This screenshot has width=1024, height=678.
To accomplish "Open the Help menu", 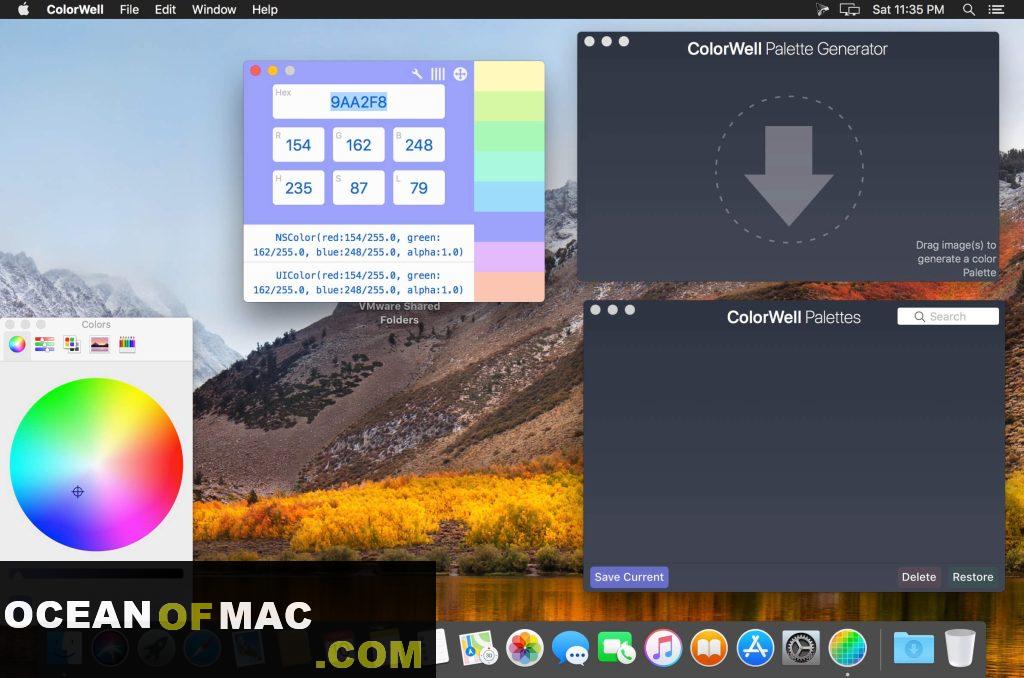I will click(264, 9).
